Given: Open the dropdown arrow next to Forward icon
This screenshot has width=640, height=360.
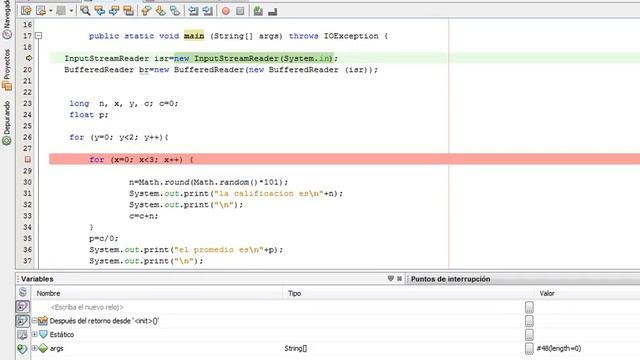Looking at the screenshot, I should pyautogui.click(x=51, y=11).
